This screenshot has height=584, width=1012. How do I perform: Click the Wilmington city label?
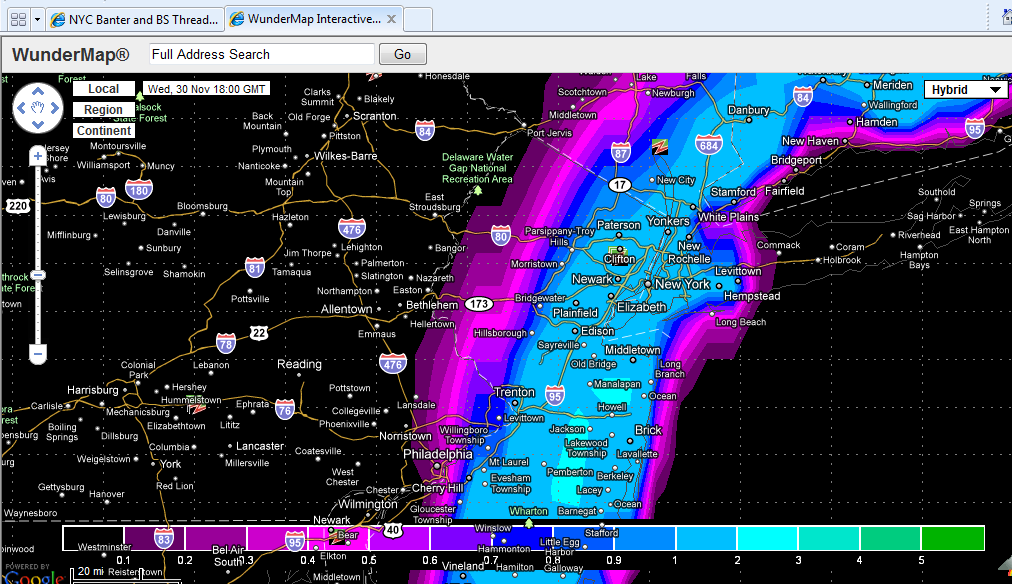tap(368, 504)
